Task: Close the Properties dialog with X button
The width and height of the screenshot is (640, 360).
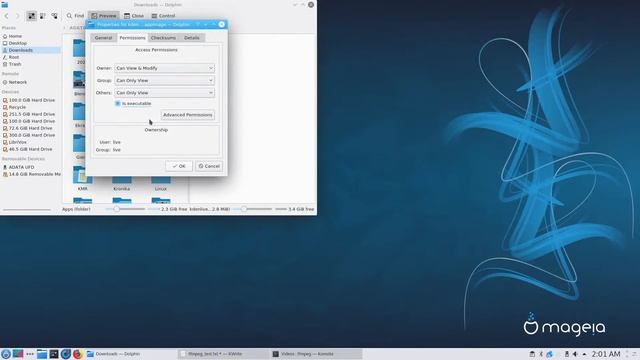Action: point(222,24)
